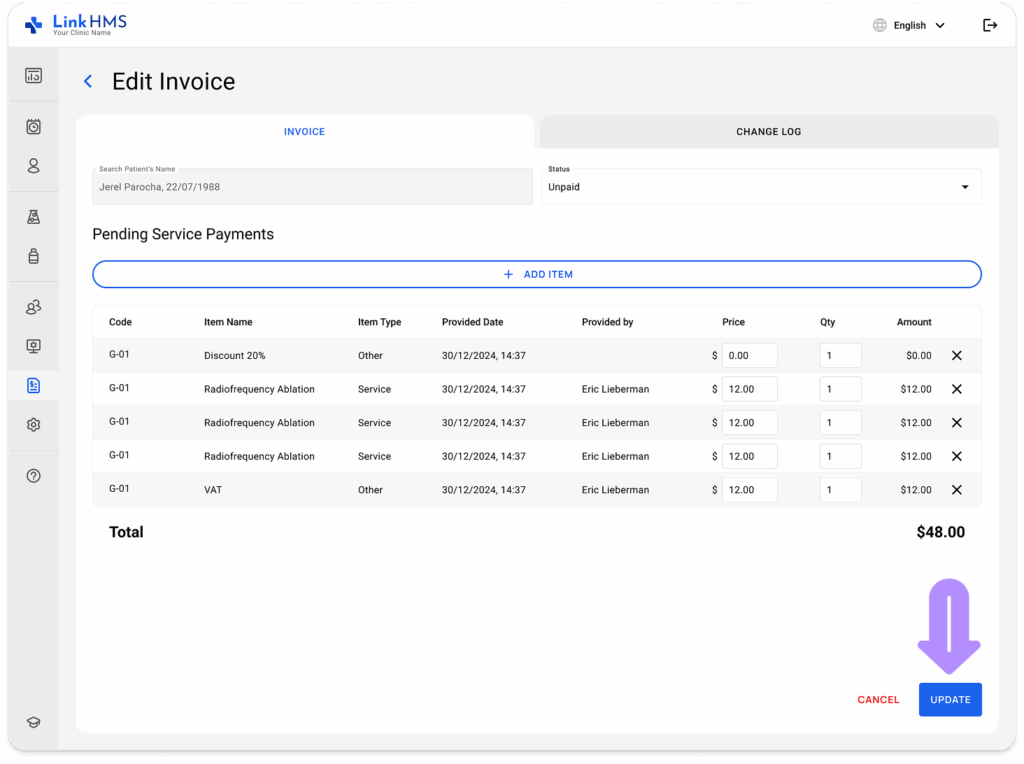
Task: Click the Provided by column header
Action: (x=607, y=322)
